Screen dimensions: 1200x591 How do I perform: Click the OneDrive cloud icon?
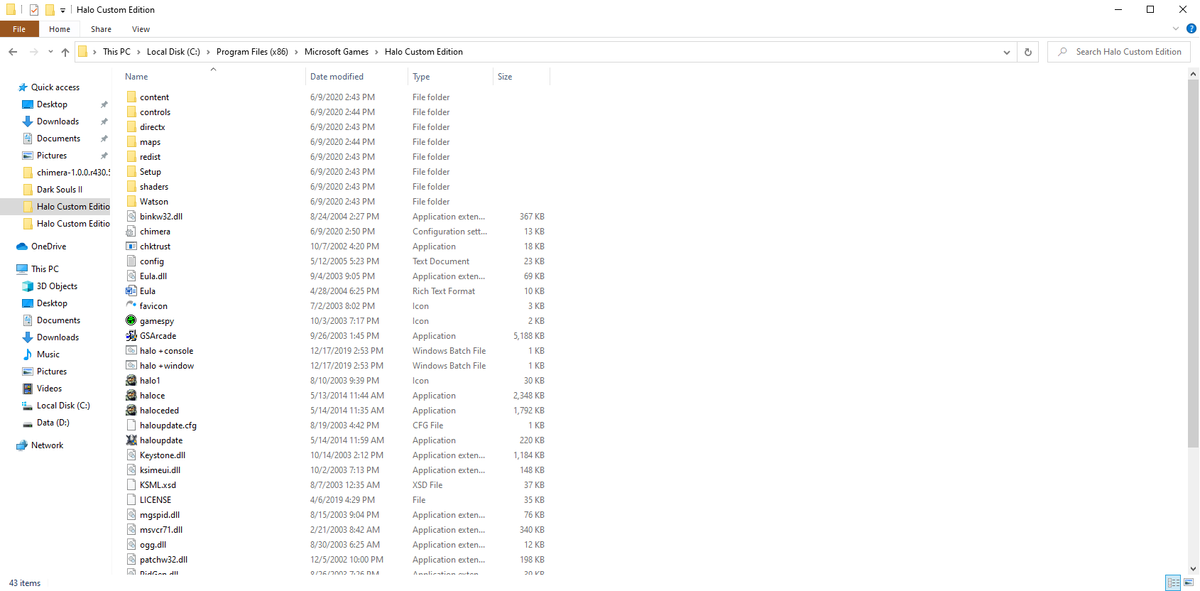[23, 246]
